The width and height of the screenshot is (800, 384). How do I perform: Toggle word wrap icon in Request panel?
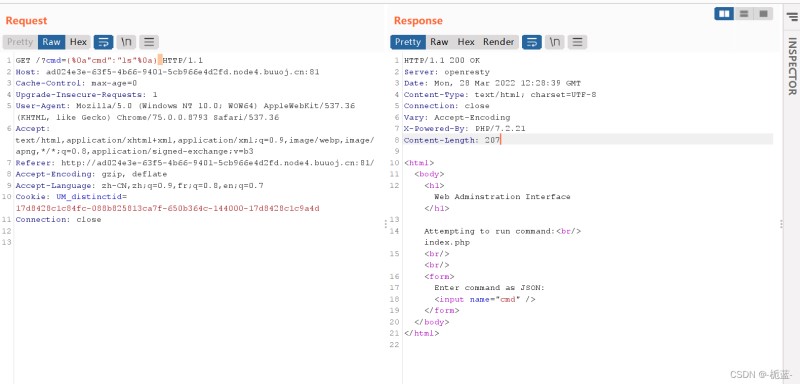click(x=104, y=42)
